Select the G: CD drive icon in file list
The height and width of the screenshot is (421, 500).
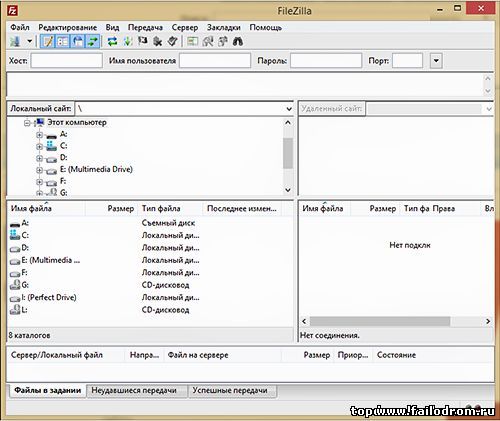click(15, 285)
